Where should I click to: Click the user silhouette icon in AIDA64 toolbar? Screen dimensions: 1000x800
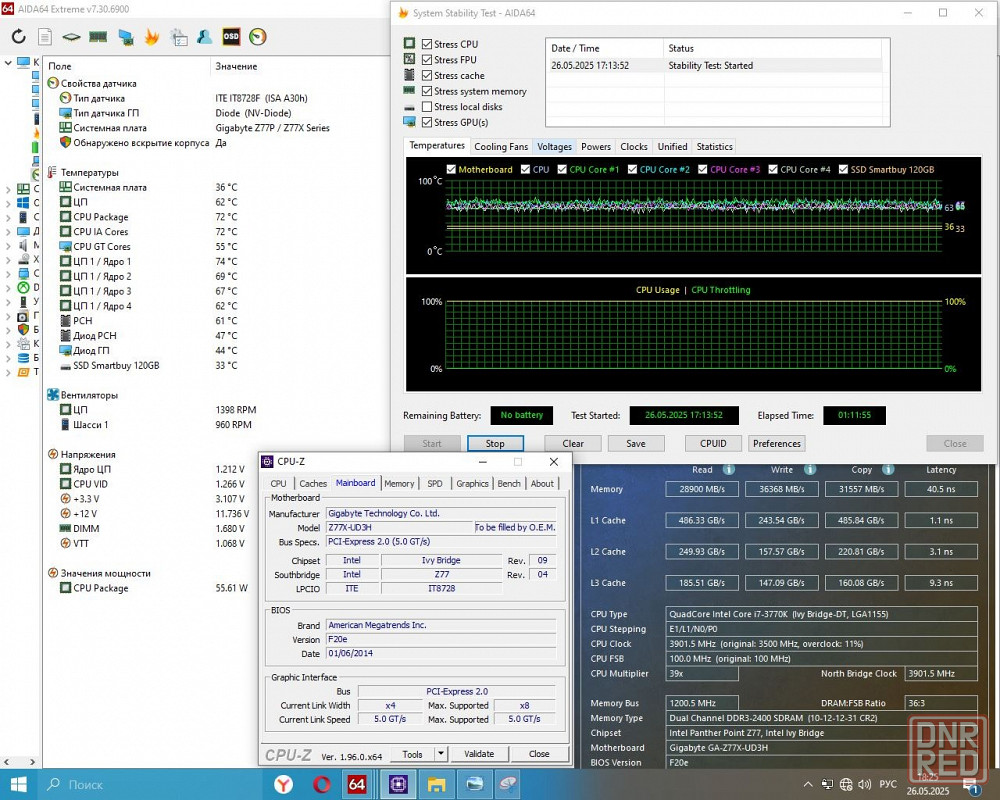click(205, 37)
